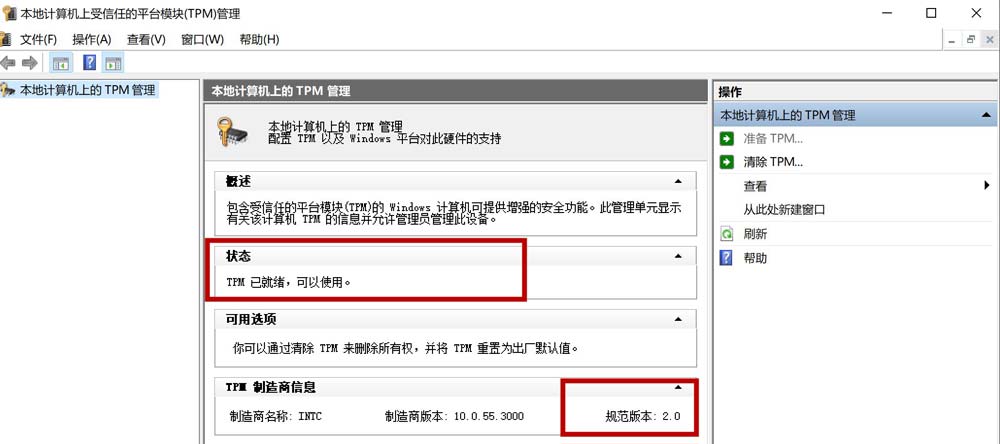The image size is (1000, 444).
Task: Click the Forward arrow in toolbar
Action: coord(29,63)
